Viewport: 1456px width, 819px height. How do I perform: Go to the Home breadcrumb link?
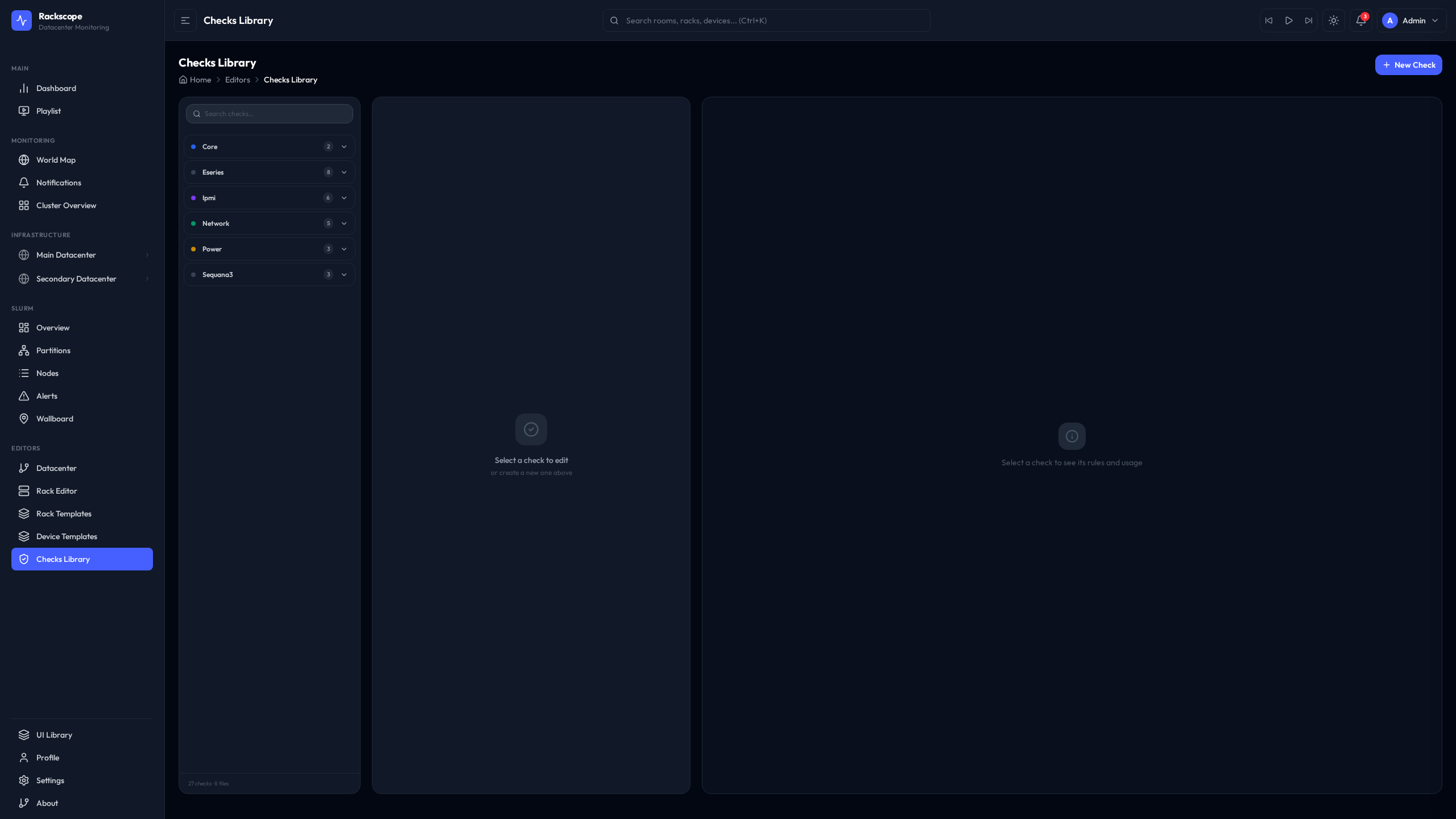[x=200, y=80]
